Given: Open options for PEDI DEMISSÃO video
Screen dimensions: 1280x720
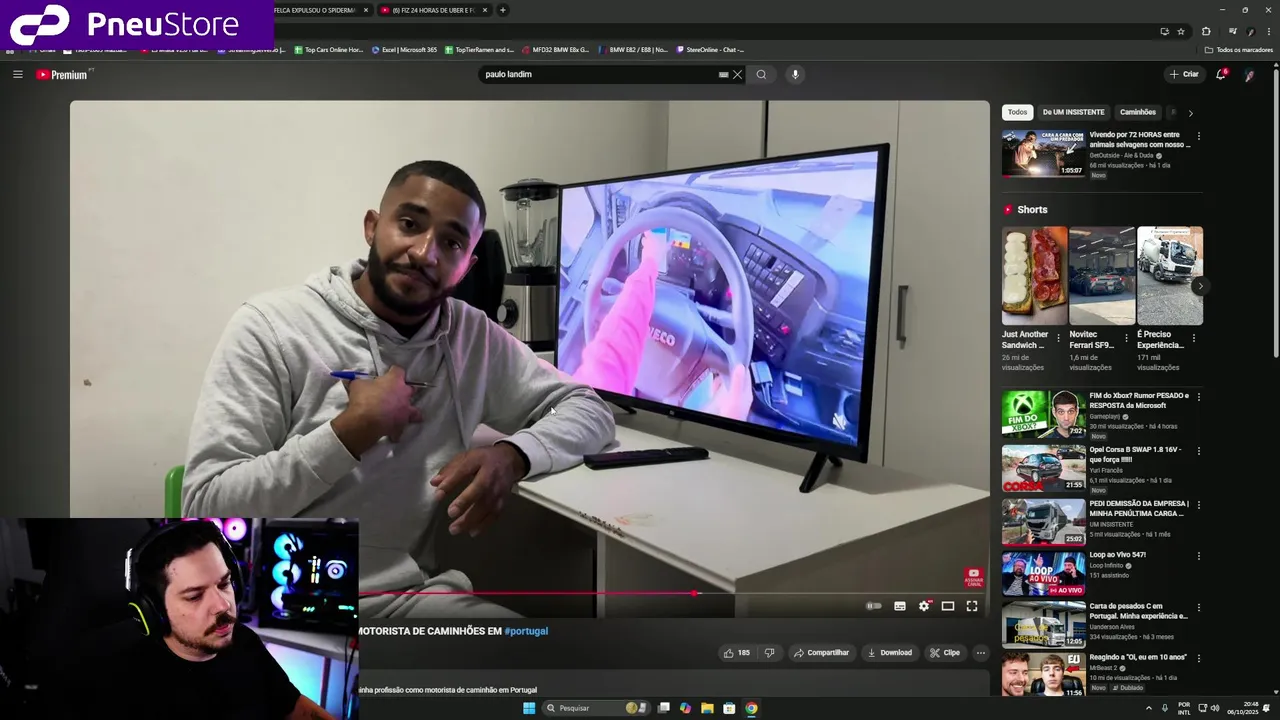Looking at the screenshot, I should pyautogui.click(x=1199, y=505).
